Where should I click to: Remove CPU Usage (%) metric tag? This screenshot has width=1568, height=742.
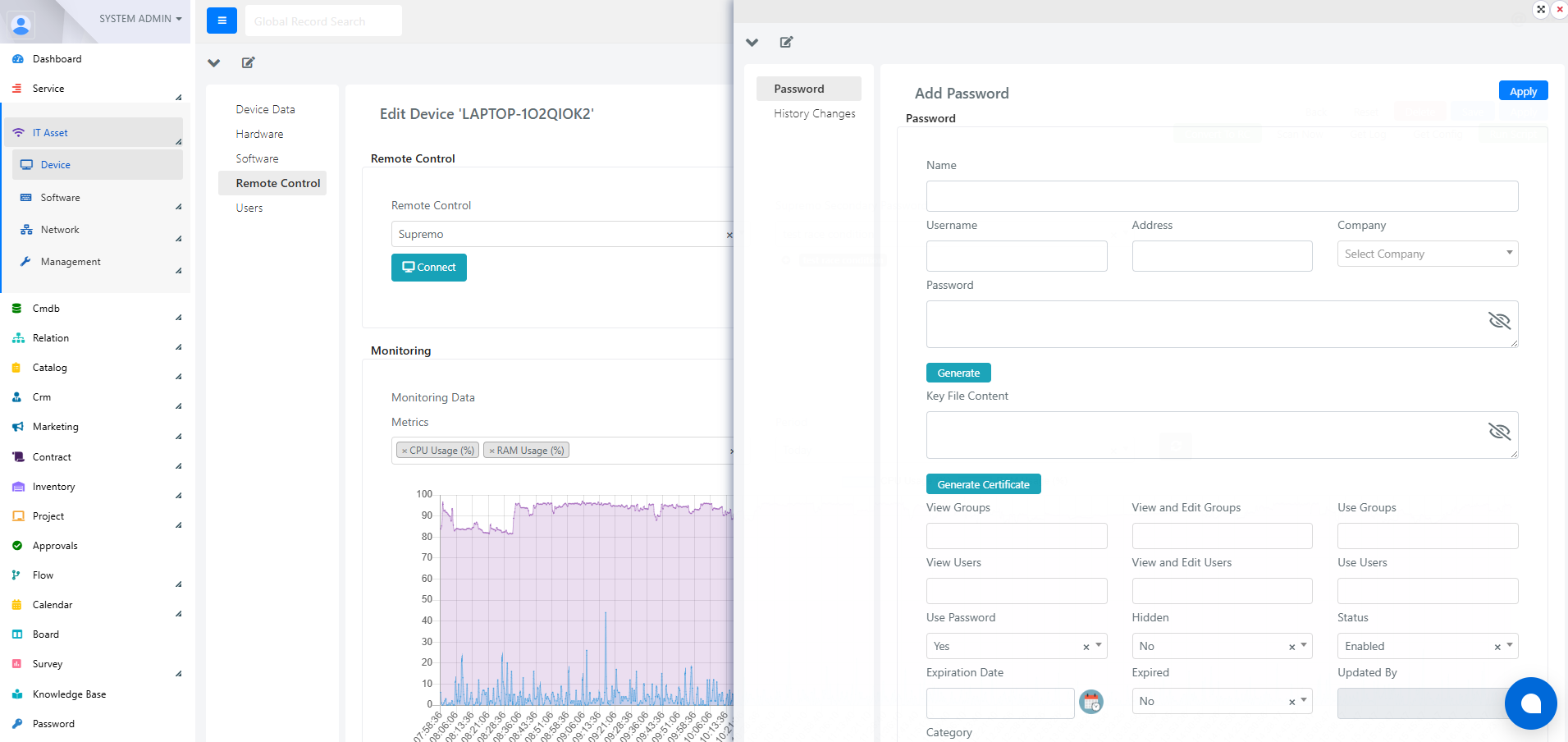coord(405,451)
